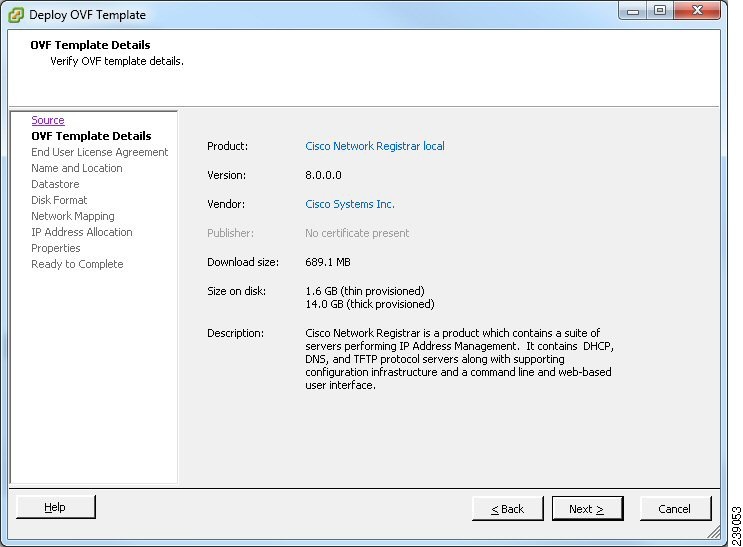Select OVF Template Details step

coord(91,136)
